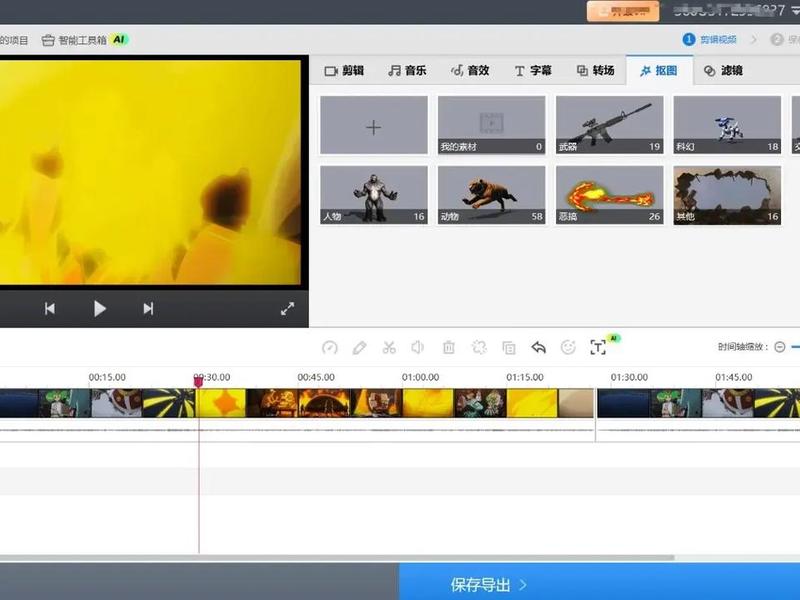Open the 科幻 sci-fi category
The width and height of the screenshot is (800, 600).
[727, 125]
